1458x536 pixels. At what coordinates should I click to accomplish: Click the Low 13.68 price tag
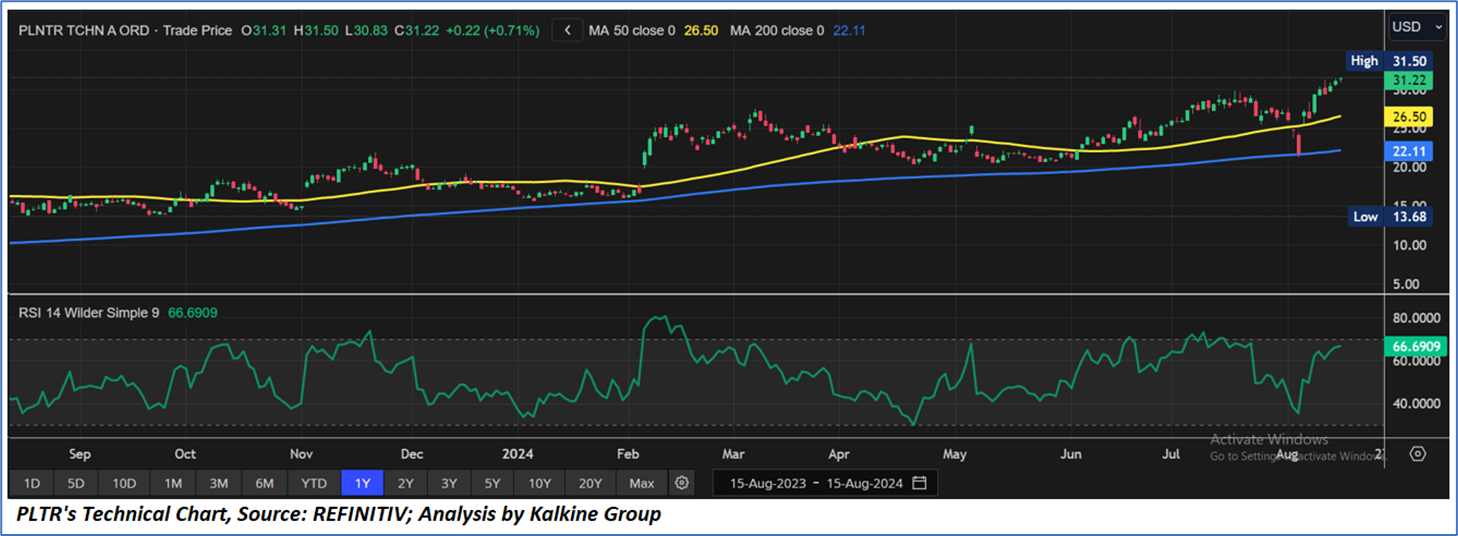pyautogui.click(x=1391, y=216)
